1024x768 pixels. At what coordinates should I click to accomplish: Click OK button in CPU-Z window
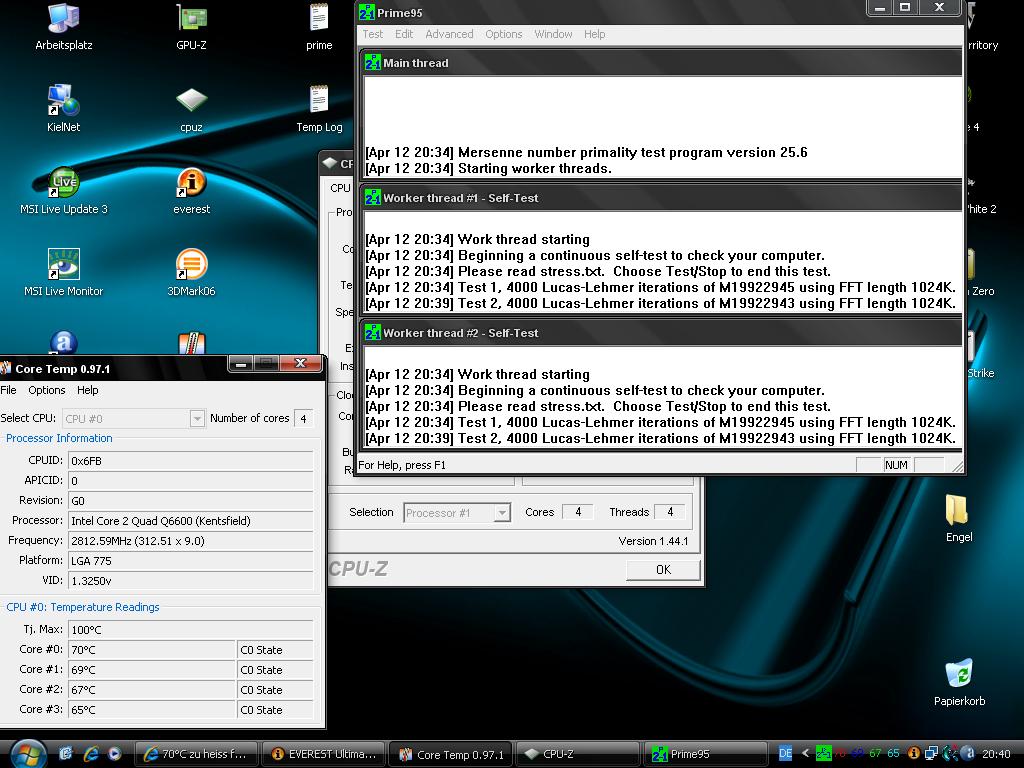coord(663,569)
